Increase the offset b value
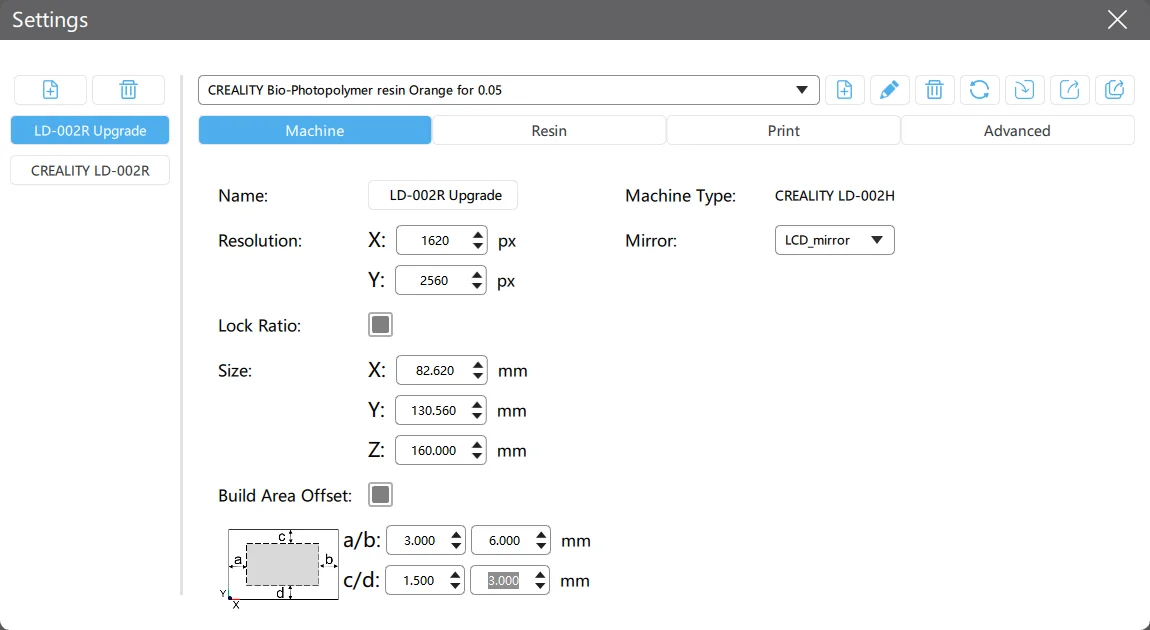This screenshot has height=630, width=1150. 541,535
